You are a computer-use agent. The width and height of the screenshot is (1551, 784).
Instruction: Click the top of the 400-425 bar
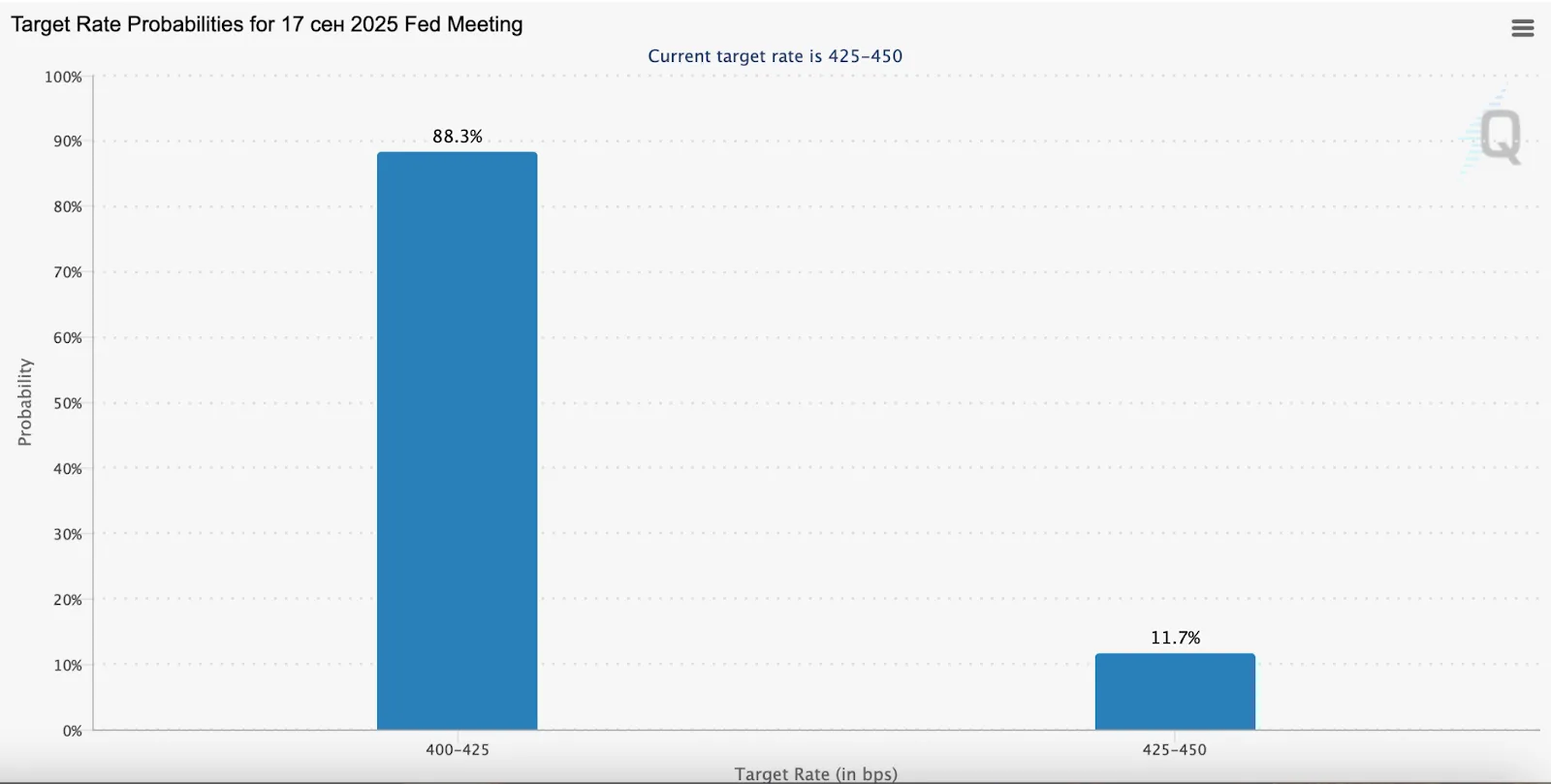[x=457, y=155]
